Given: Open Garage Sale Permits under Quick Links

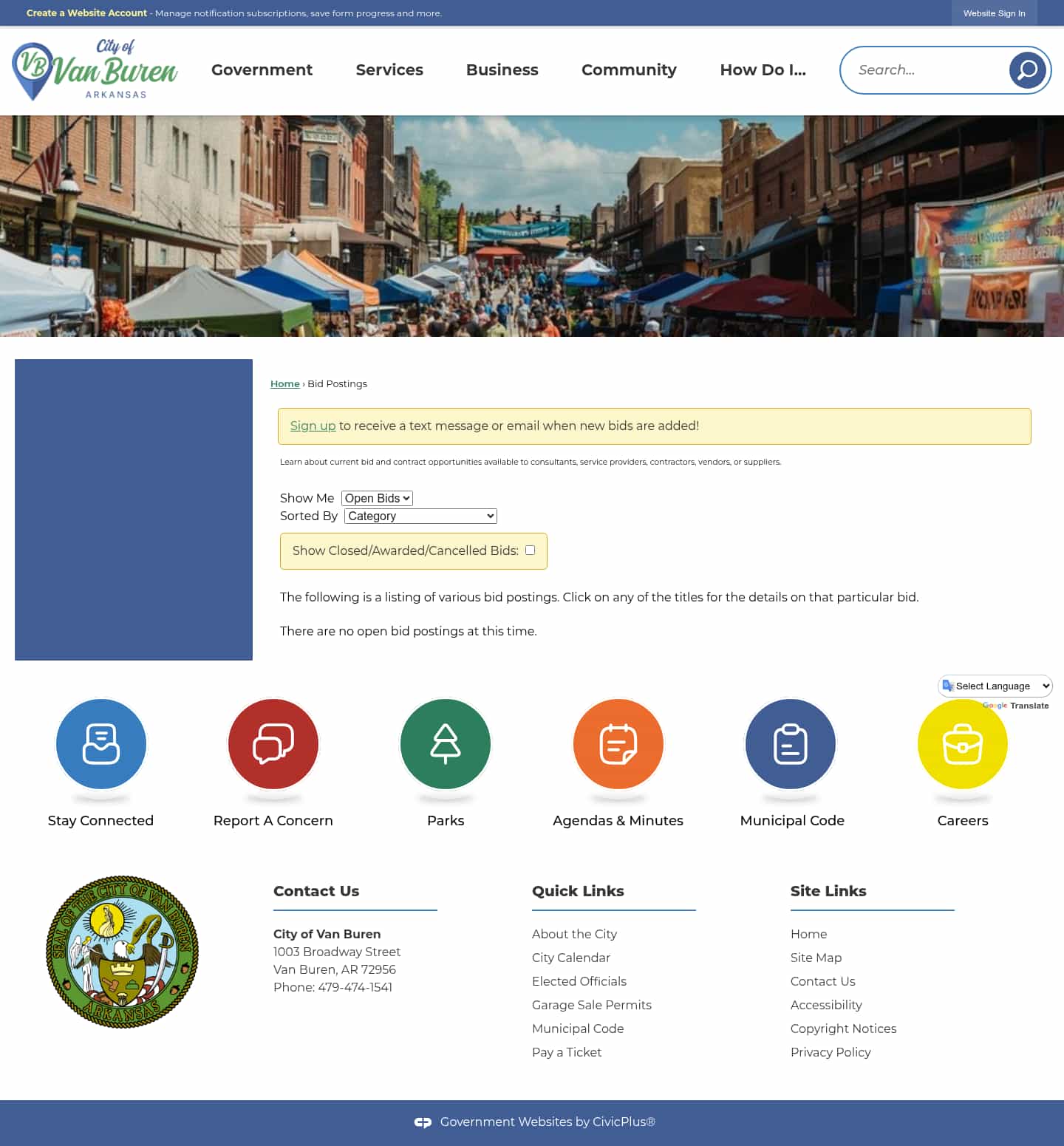Looking at the screenshot, I should (591, 1005).
